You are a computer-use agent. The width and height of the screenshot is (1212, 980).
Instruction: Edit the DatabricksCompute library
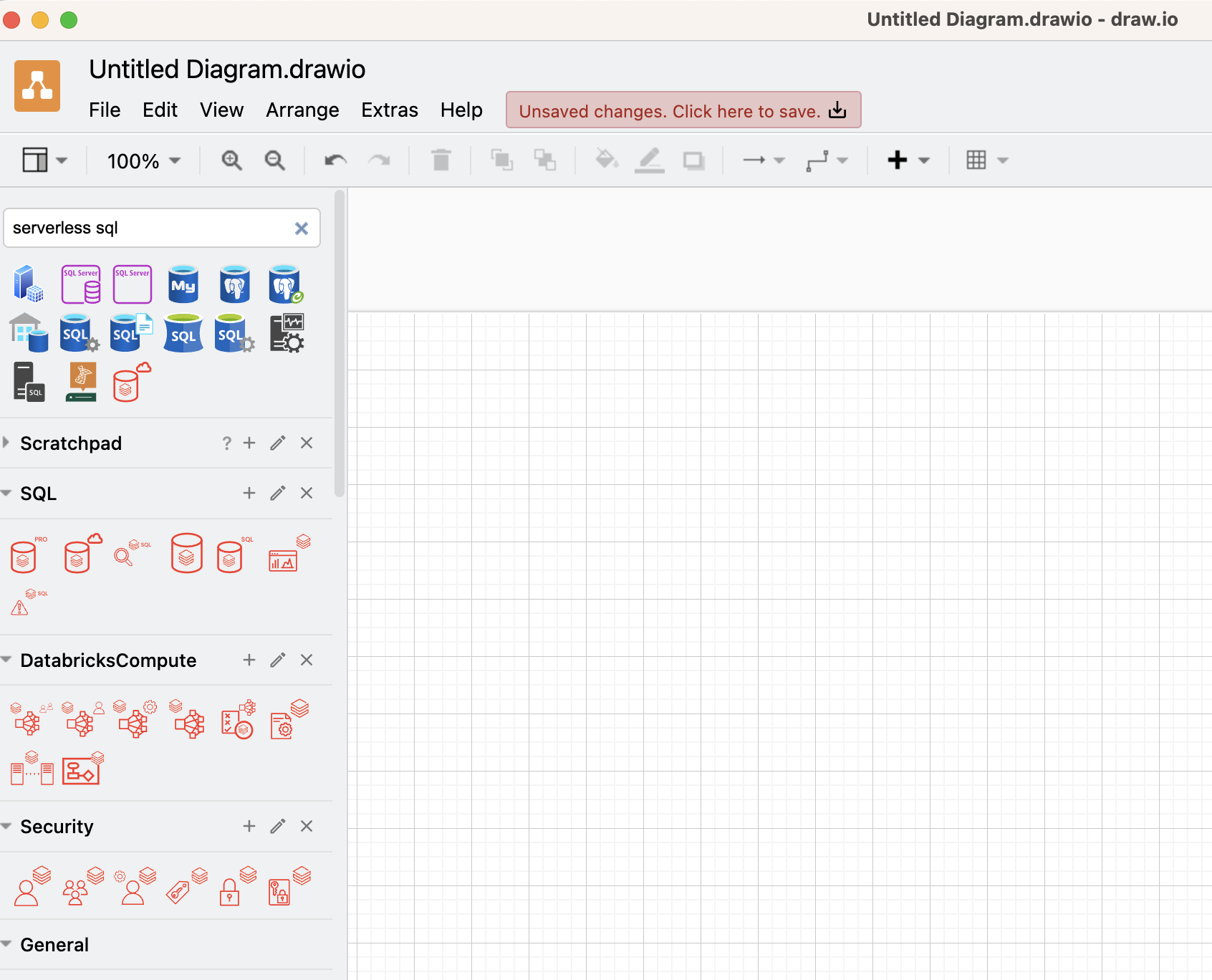(x=278, y=660)
